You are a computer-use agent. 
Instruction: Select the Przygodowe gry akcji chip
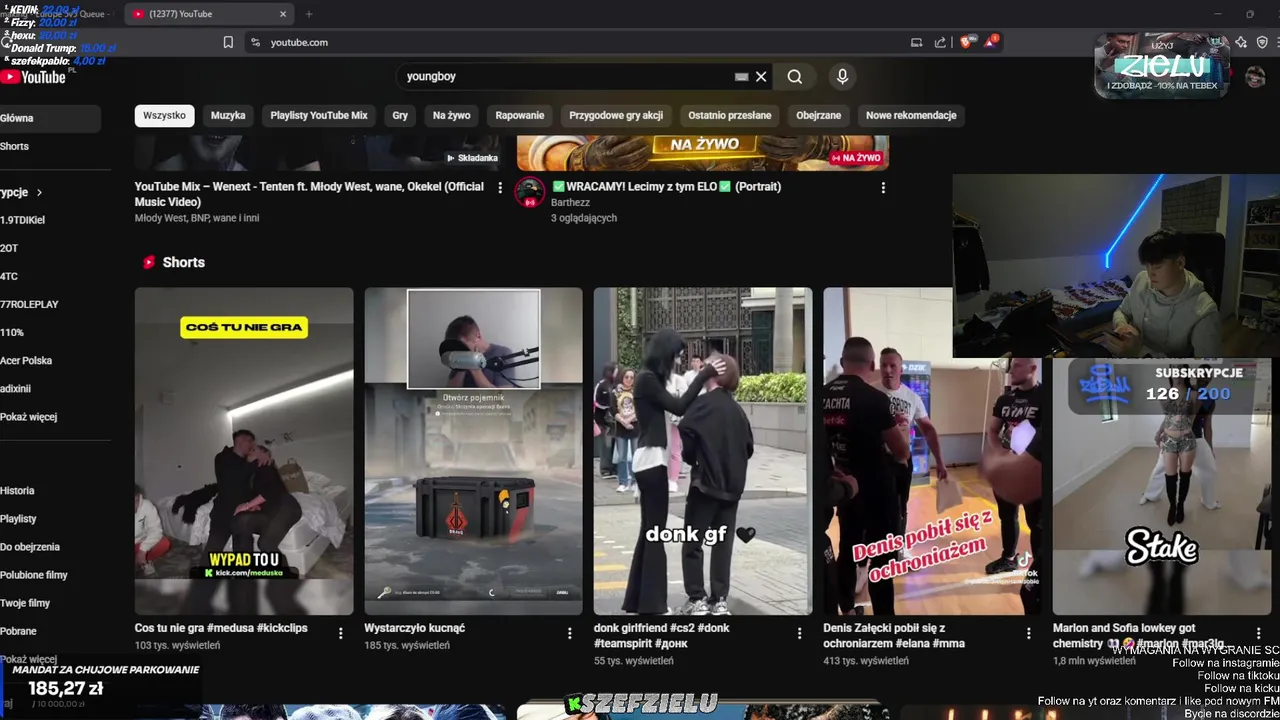point(616,115)
